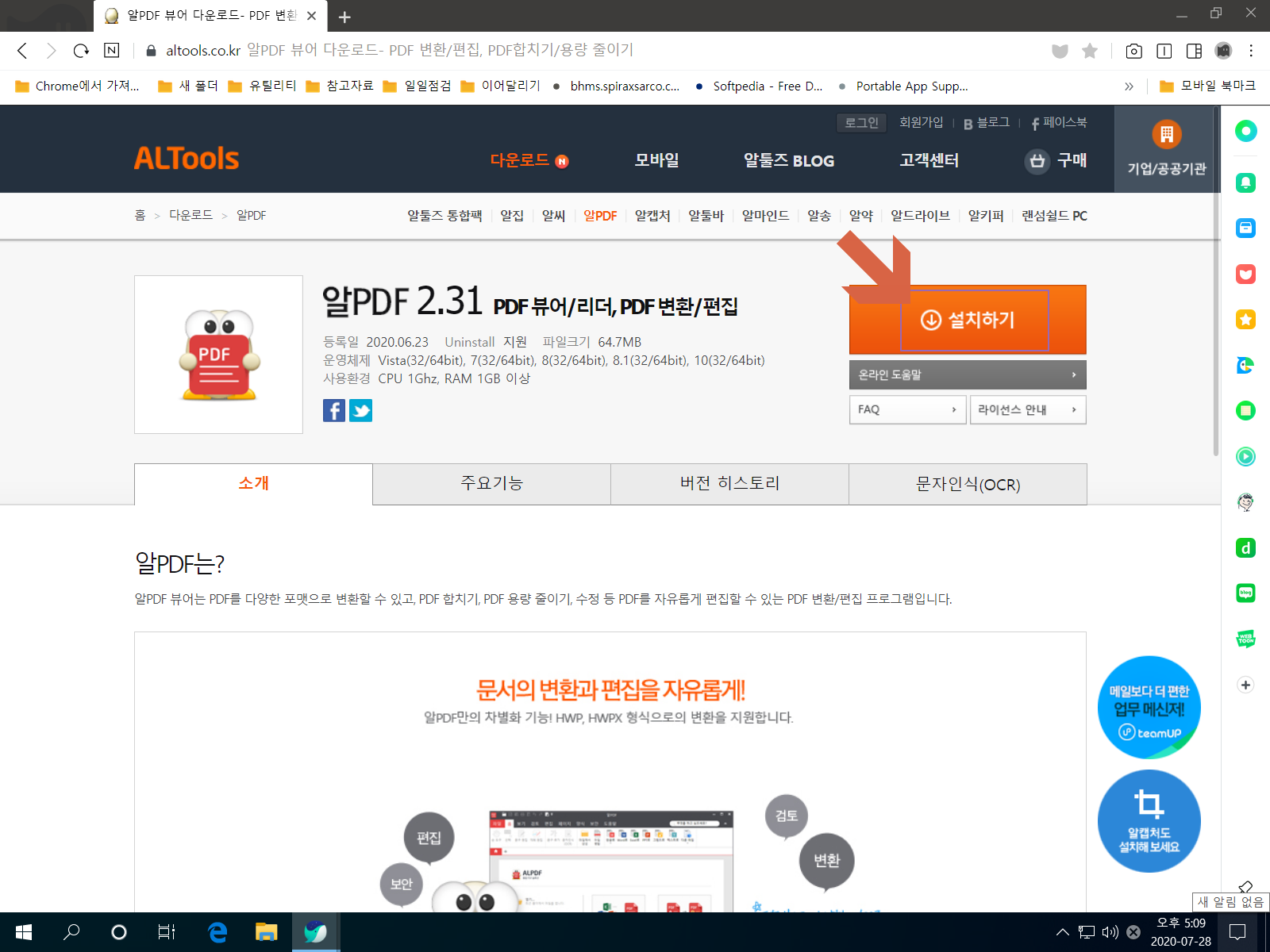Capture the page with the camera icon
Viewport: 1270px width, 952px height.
pos(1134,51)
